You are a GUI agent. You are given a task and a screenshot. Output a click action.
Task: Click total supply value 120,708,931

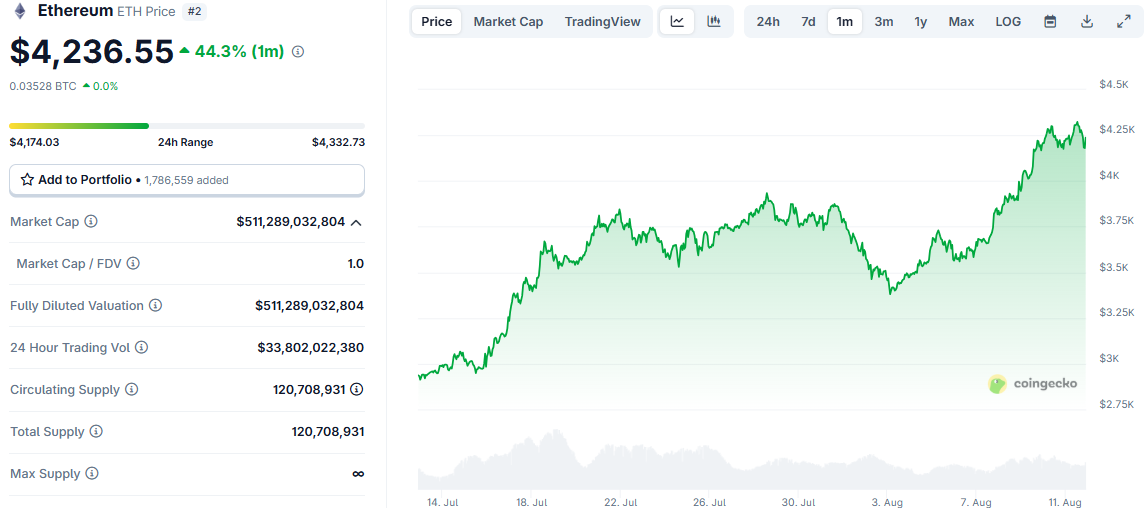pyautogui.click(x=328, y=432)
